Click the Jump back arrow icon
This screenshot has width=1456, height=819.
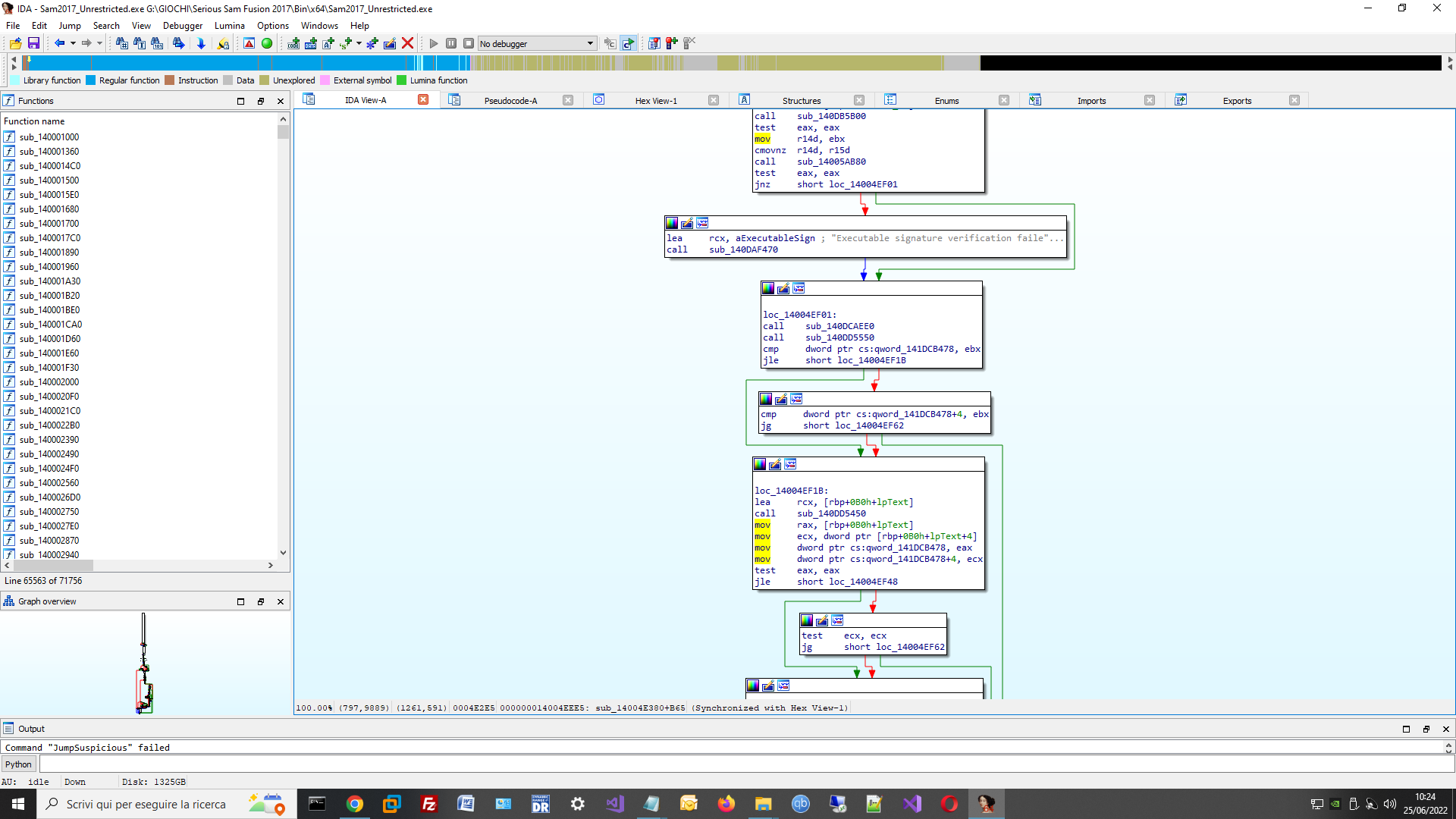[59, 43]
